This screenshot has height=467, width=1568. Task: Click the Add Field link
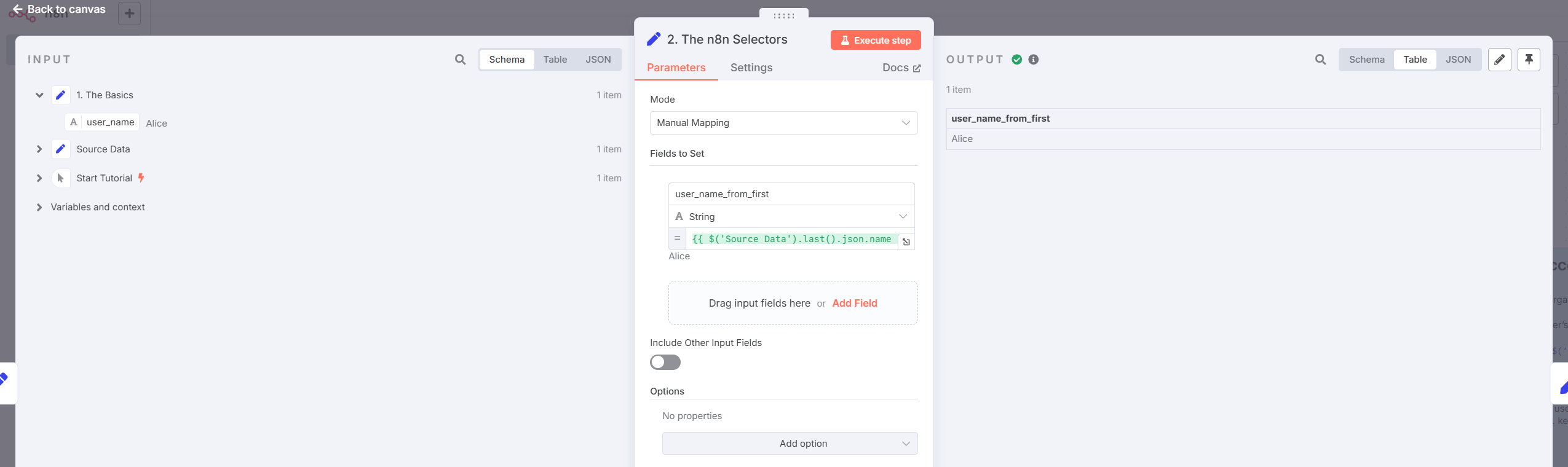coord(854,303)
